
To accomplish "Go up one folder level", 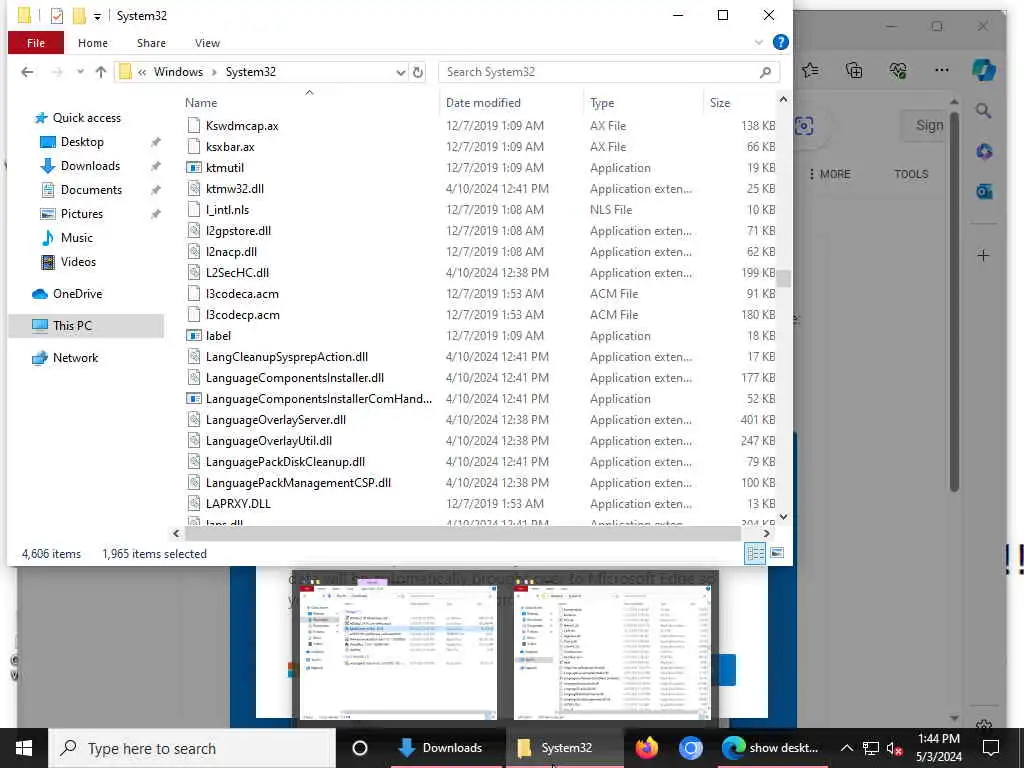I will [x=101, y=72].
